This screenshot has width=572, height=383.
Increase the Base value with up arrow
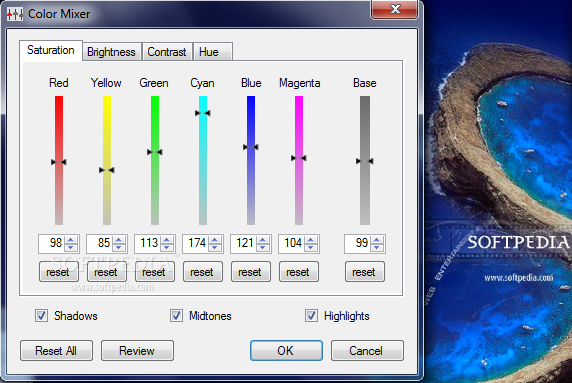coord(377,240)
